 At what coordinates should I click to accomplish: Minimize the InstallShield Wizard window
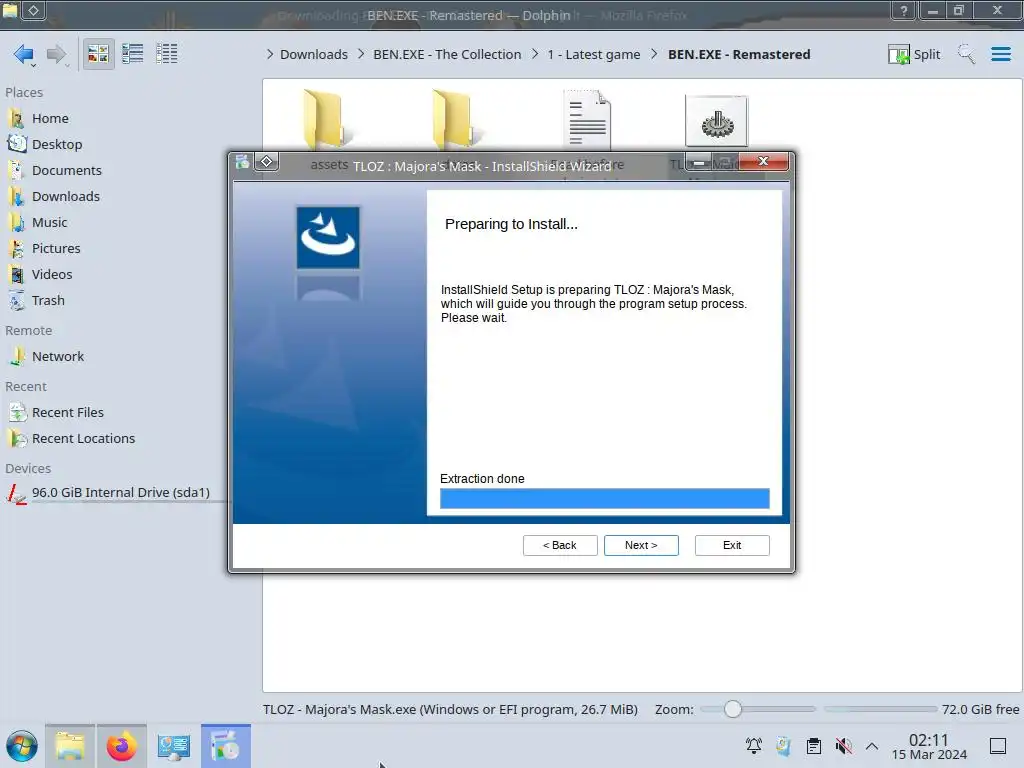pos(699,161)
